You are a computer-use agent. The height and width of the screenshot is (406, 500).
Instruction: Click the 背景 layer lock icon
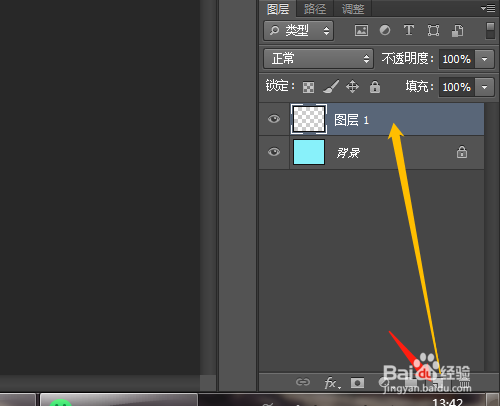coord(462,152)
